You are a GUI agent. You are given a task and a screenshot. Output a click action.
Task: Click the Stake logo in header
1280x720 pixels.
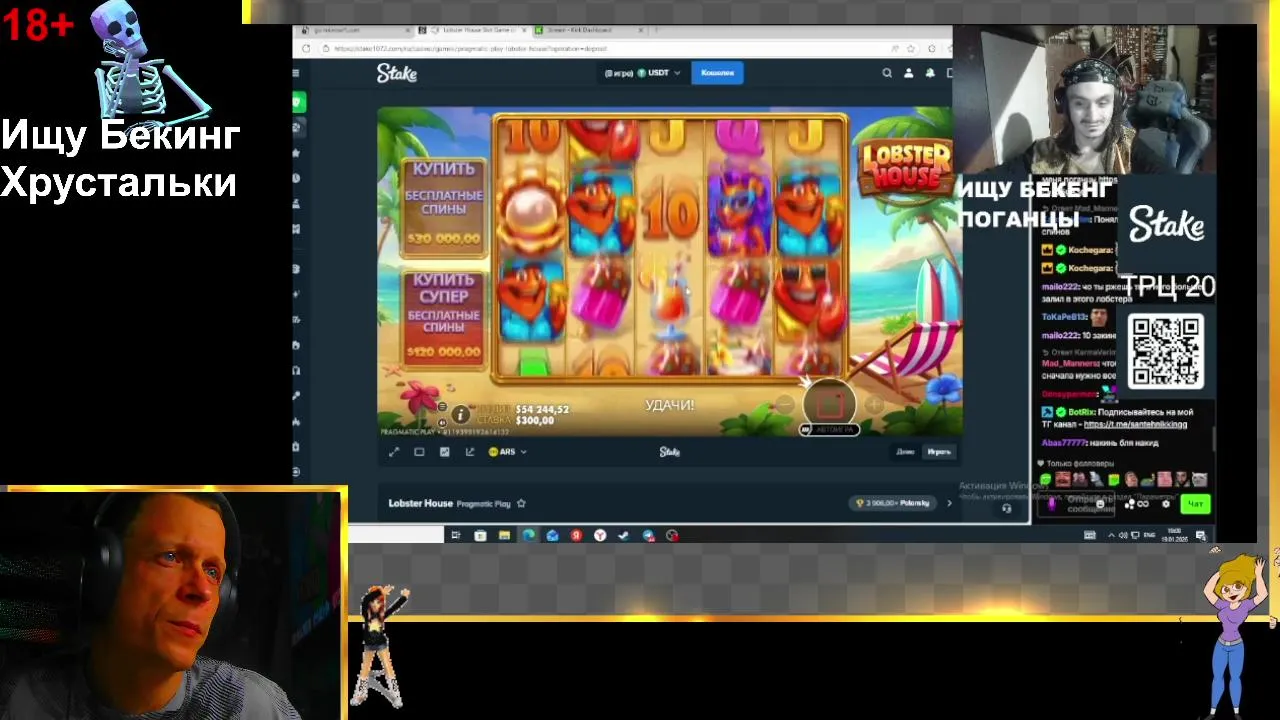pos(397,73)
